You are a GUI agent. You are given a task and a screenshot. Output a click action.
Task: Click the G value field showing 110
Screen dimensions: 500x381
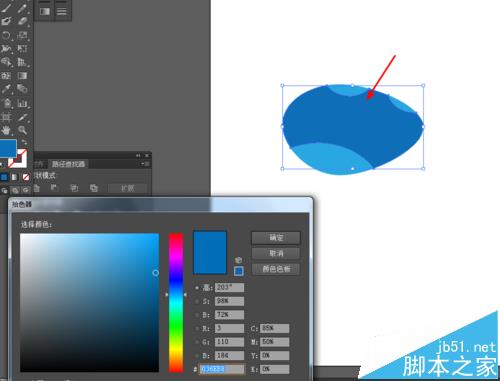(x=229, y=342)
